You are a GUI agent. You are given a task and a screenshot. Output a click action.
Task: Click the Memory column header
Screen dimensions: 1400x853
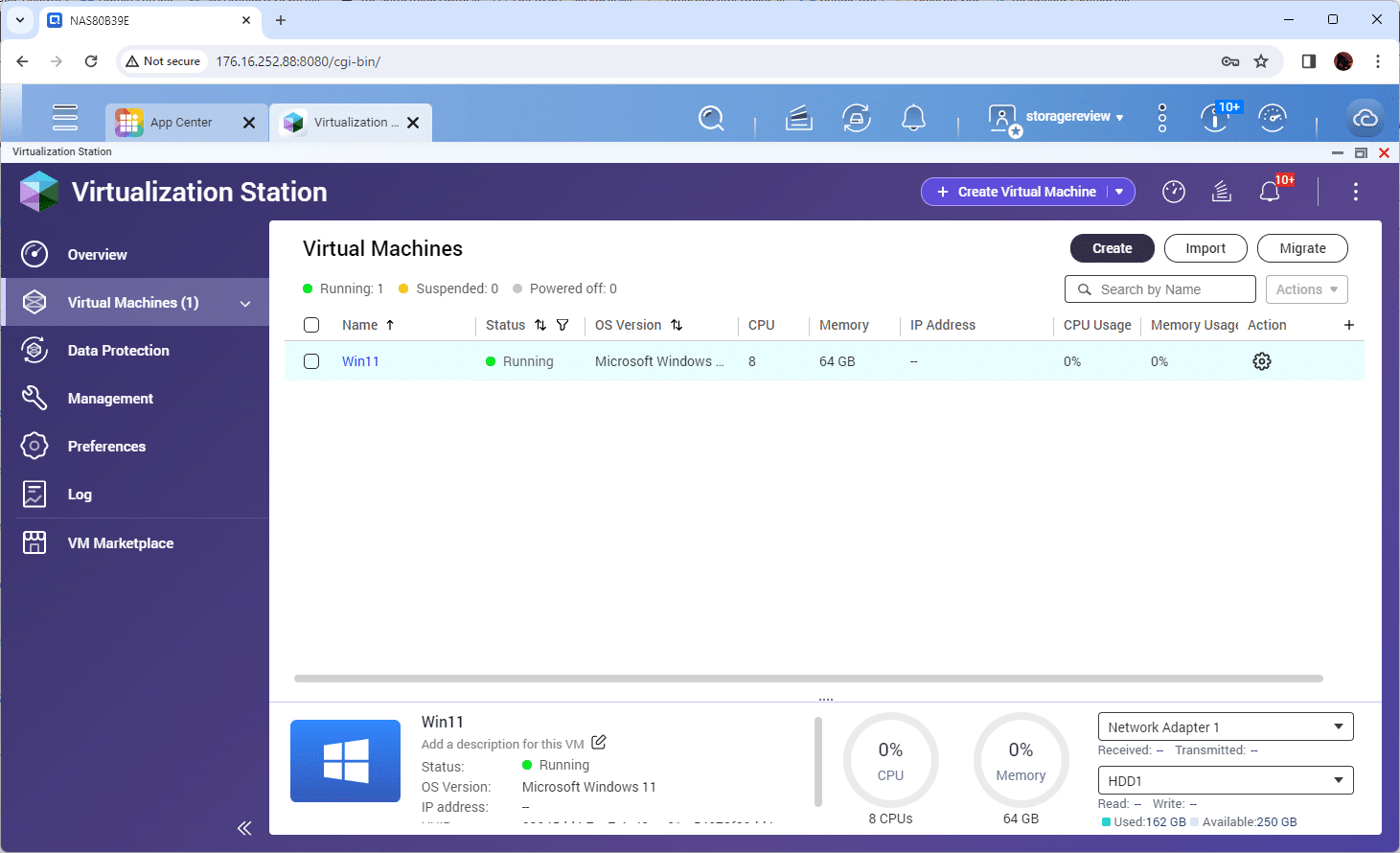coord(843,325)
